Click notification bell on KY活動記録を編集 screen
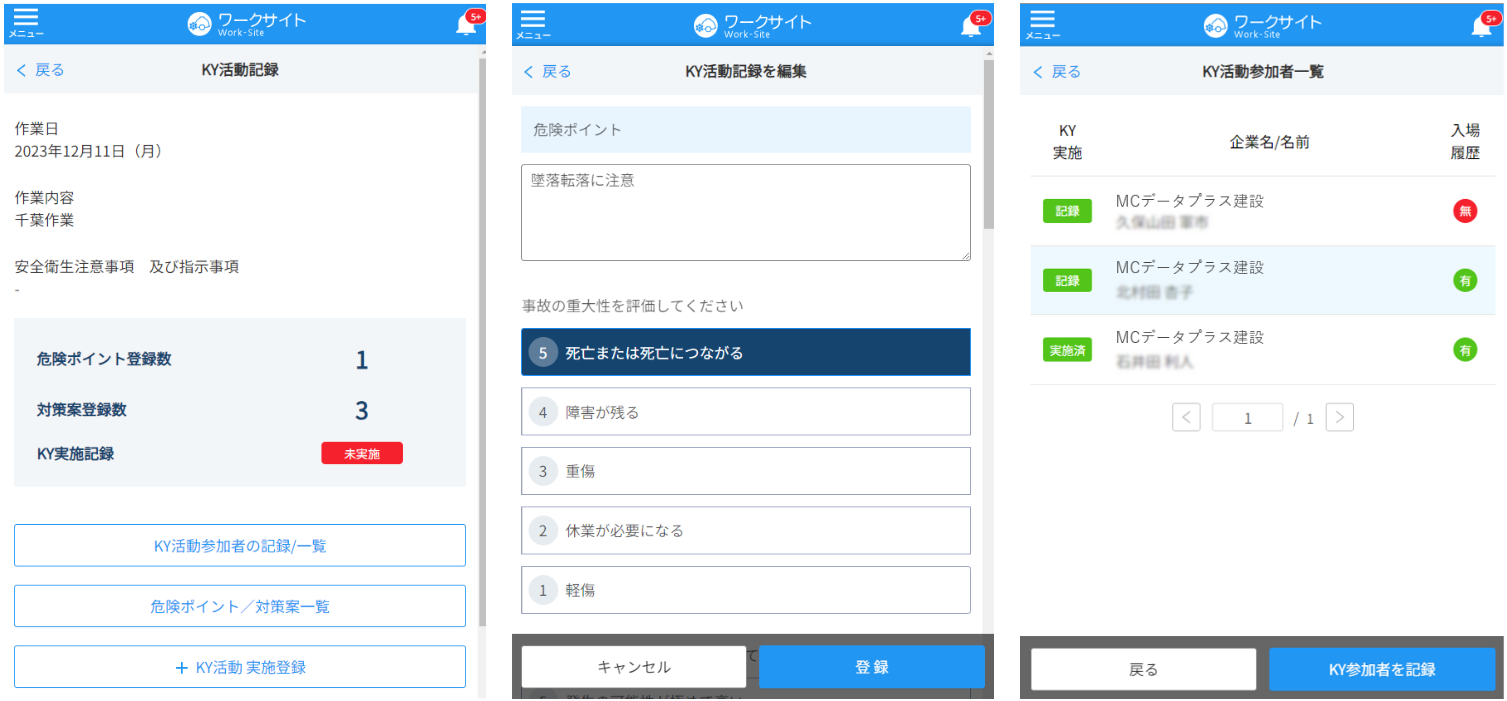This screenshot has height=701, width=1507. point(971,26)
